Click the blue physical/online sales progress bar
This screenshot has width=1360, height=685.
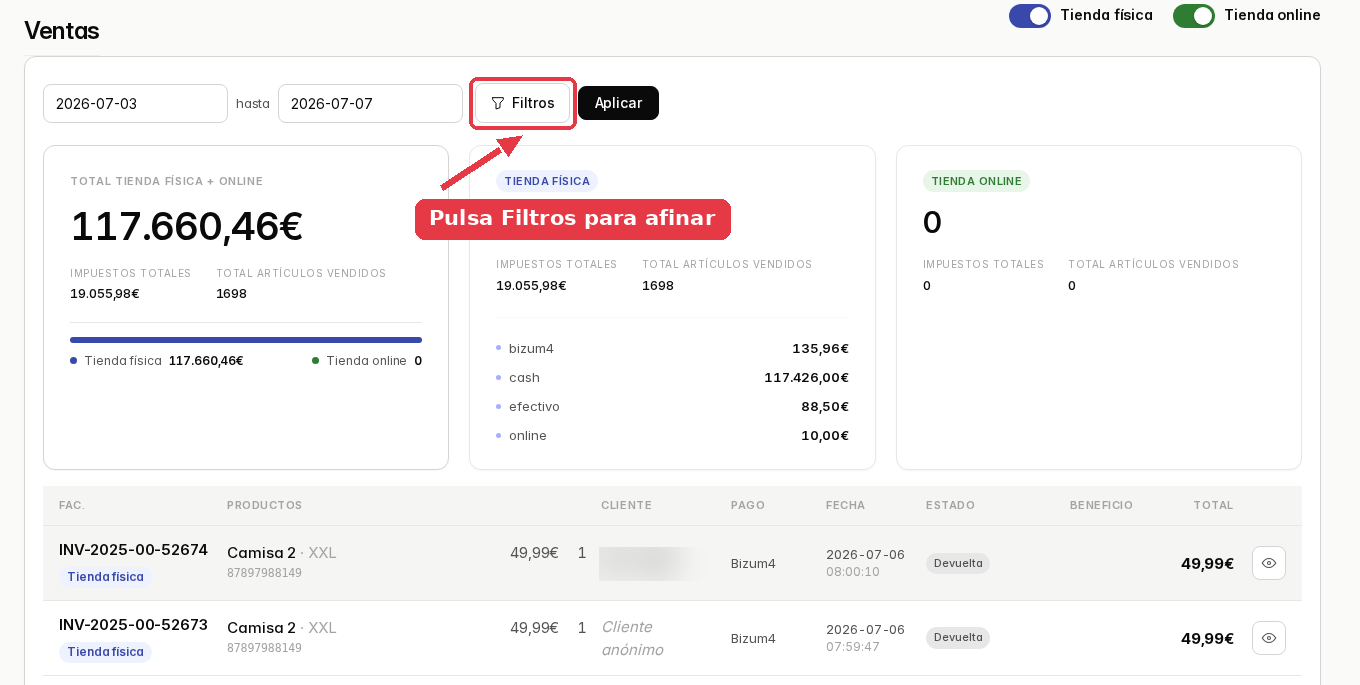(246, 340)
